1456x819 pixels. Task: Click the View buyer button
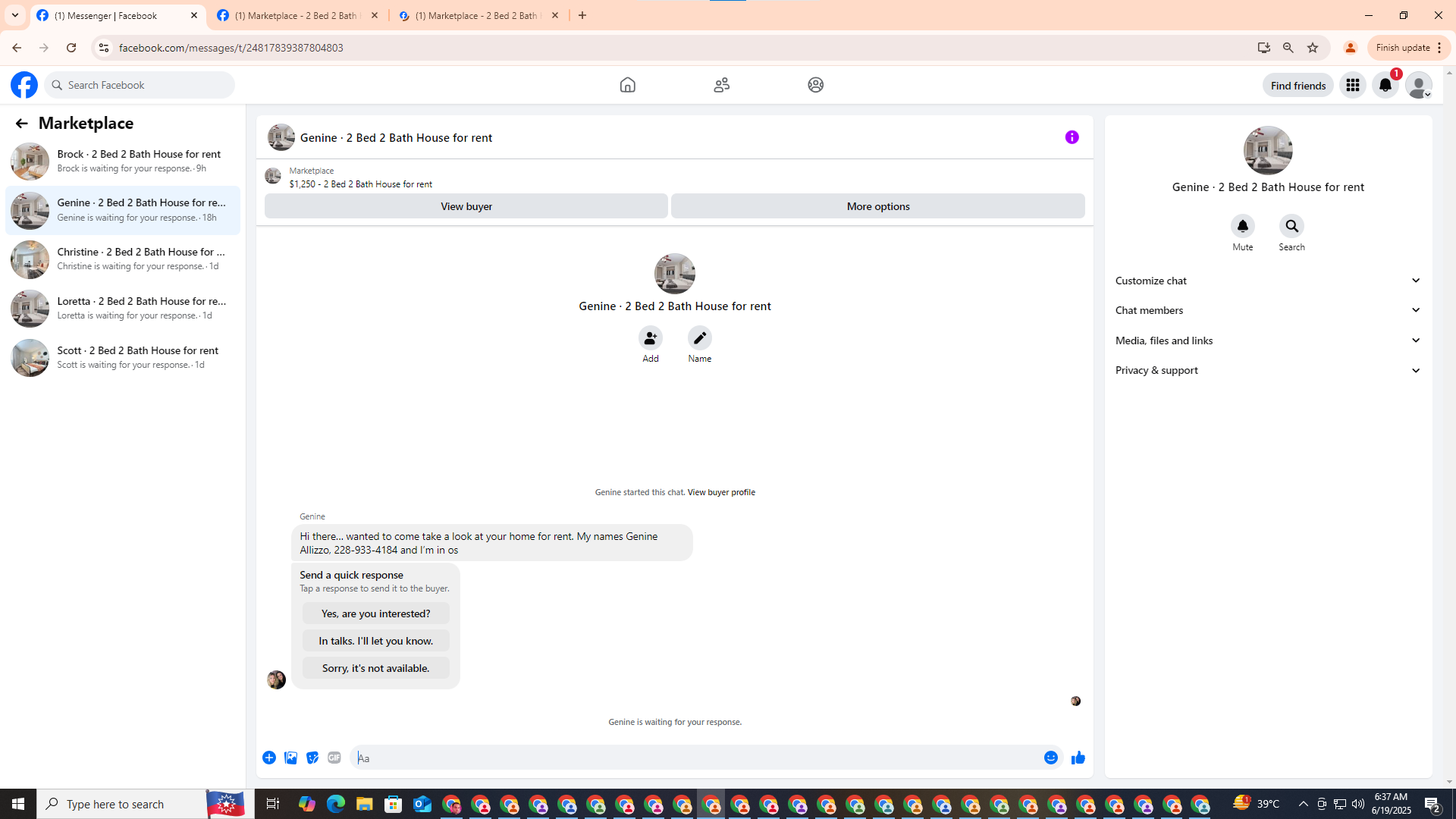(x=466, y=206)
